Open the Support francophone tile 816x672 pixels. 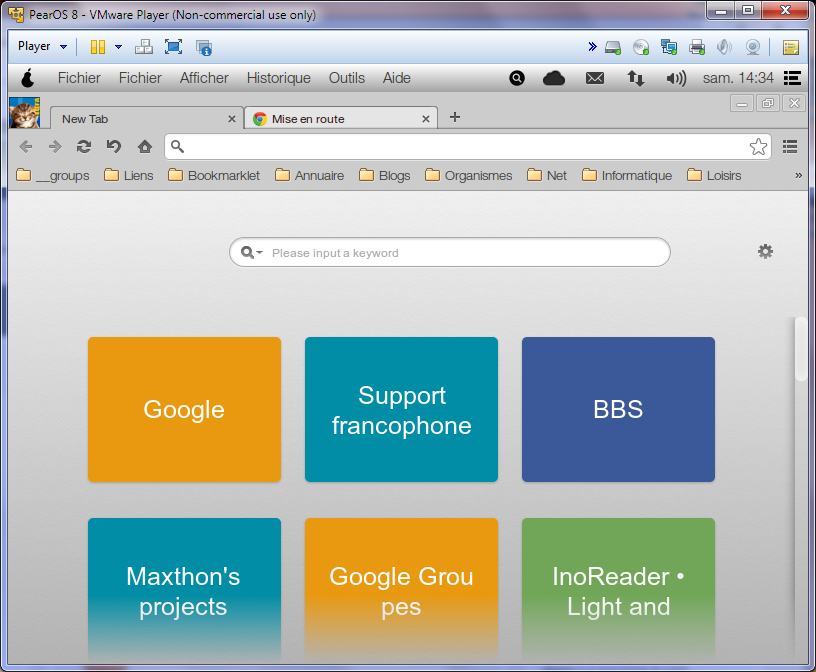[x=401, y=409]
